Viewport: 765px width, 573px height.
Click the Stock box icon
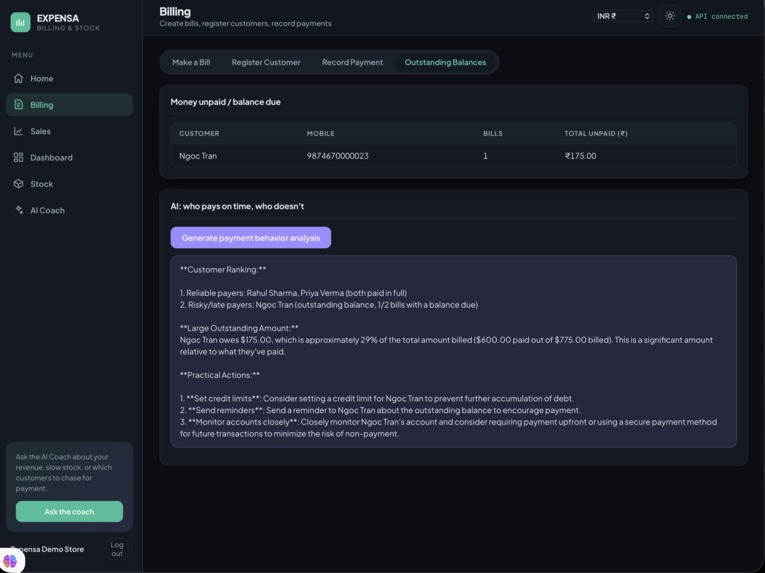19,184
